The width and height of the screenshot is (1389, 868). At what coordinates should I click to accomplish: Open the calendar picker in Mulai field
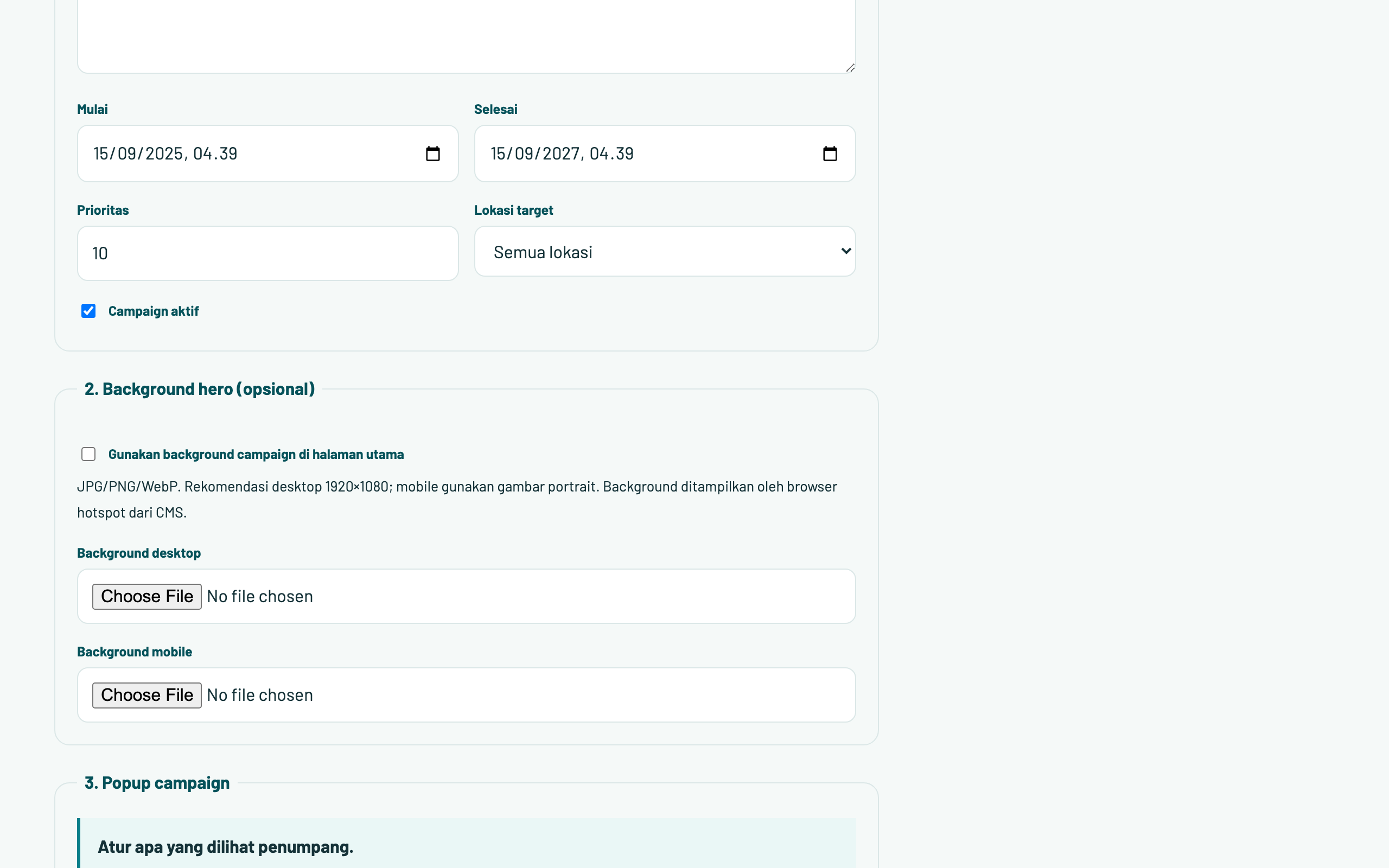(x=433, y=154)
